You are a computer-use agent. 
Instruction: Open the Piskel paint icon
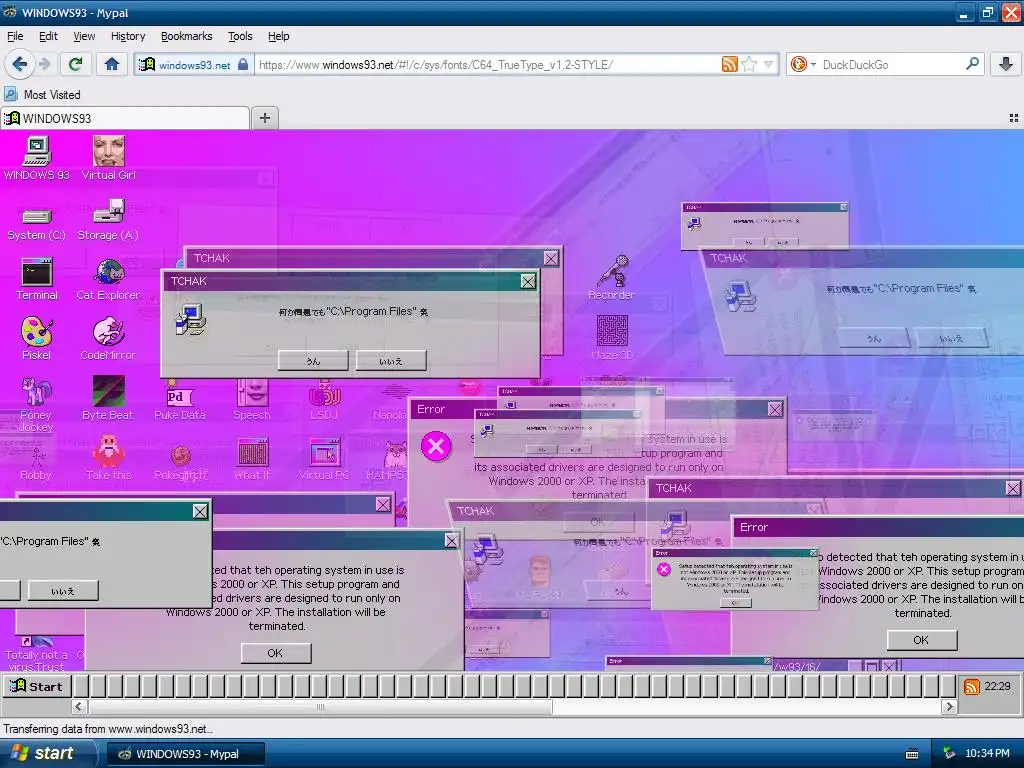37,339
